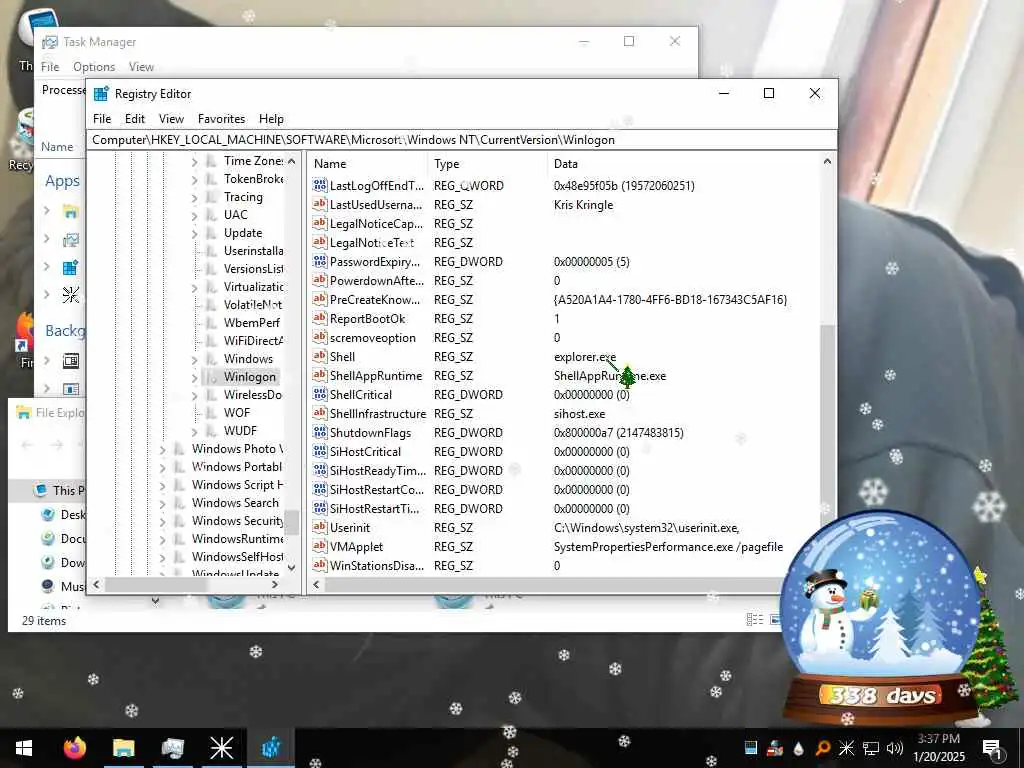Click the Christmas countdown snow globe
1024x768 pixels.
point(880,617)
